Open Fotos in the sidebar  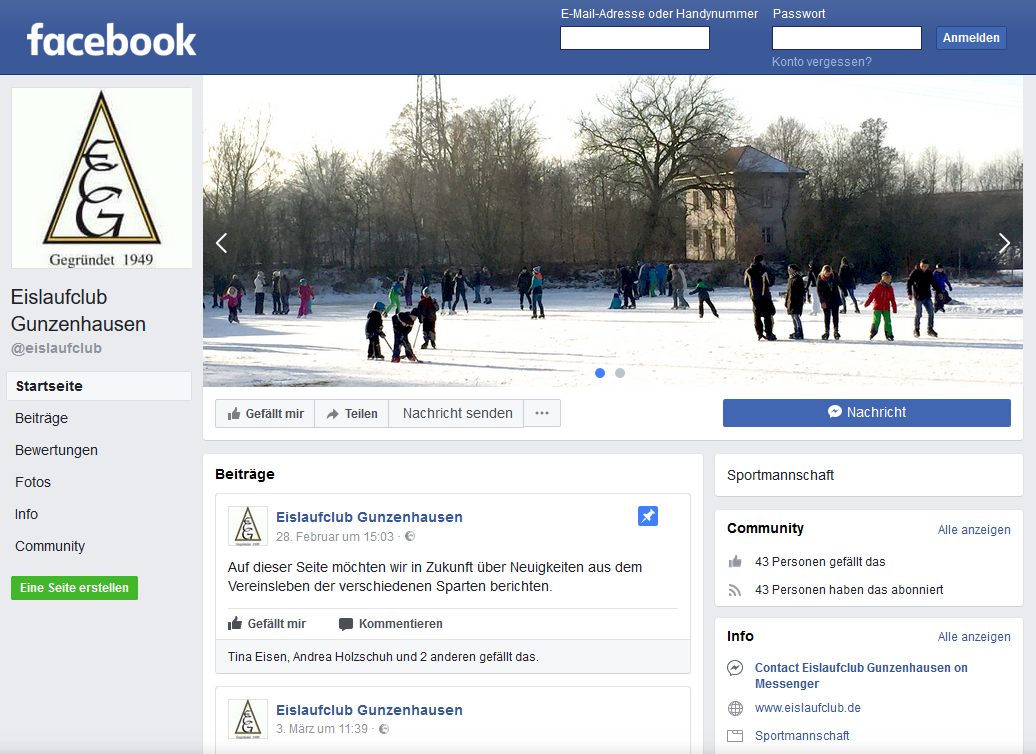(33, 482)
